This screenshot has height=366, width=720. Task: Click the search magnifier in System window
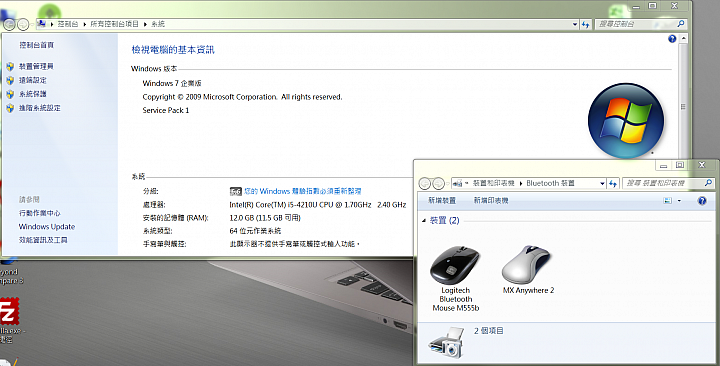pos(681,24)
